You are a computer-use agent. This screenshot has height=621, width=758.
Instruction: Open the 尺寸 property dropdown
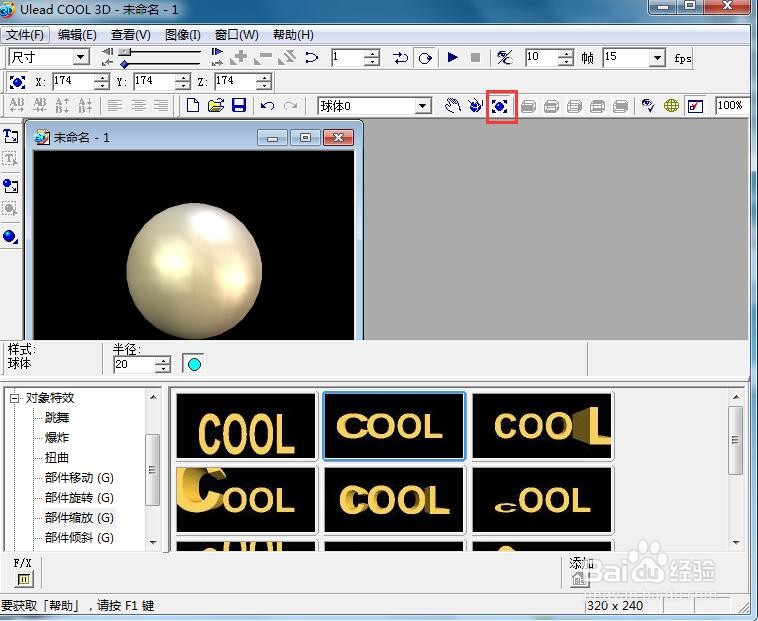tap(82, 58)
